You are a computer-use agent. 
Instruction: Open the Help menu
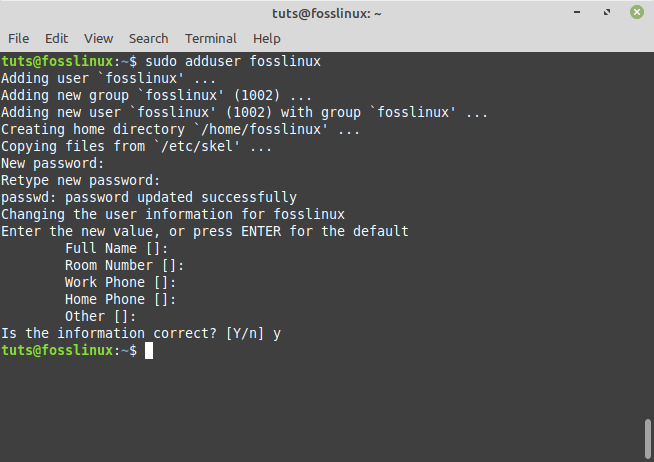pyautogui.click(x=266, y=38)
